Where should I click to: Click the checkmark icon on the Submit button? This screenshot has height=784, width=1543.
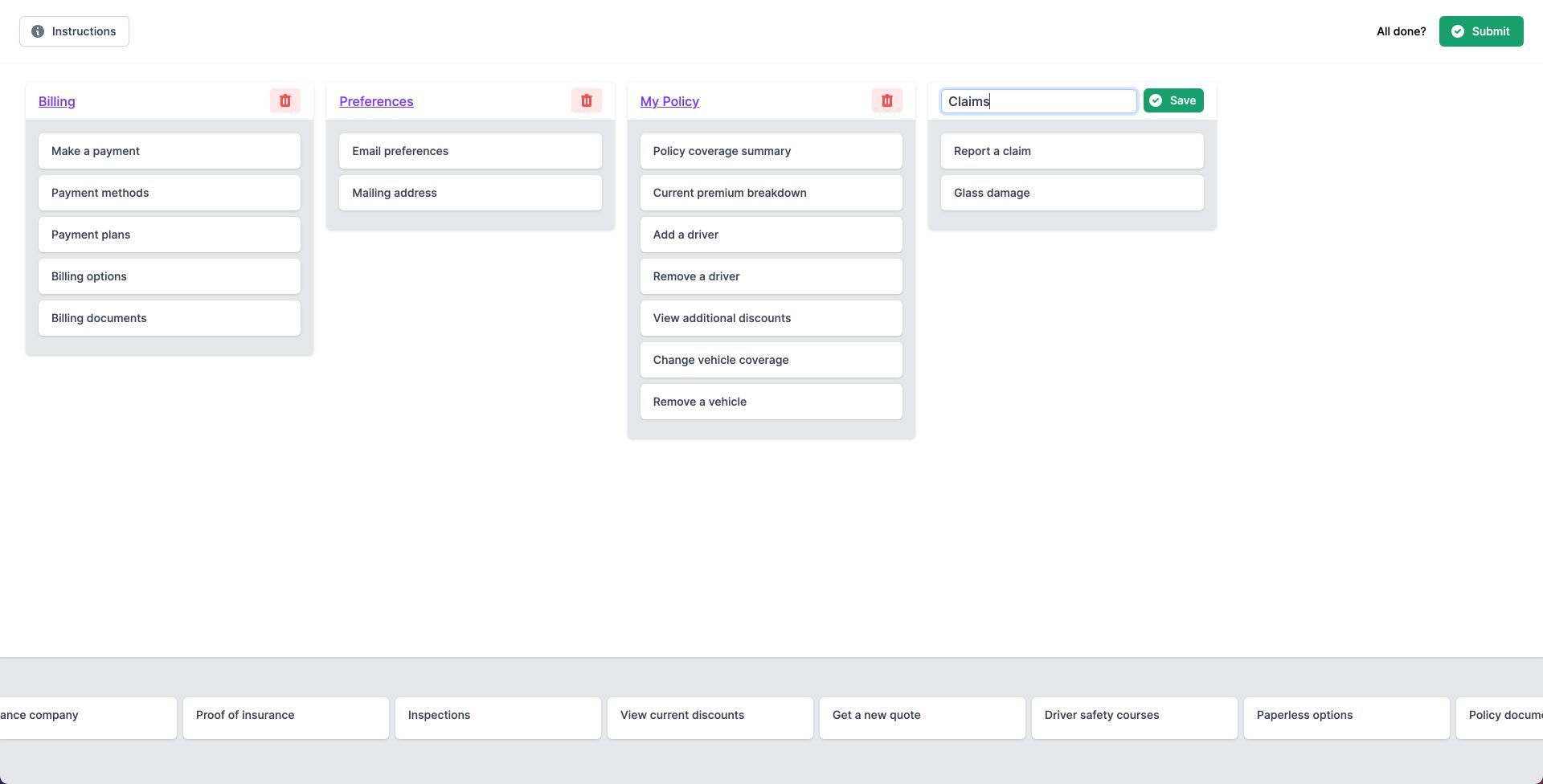(x=1458, y=31)
